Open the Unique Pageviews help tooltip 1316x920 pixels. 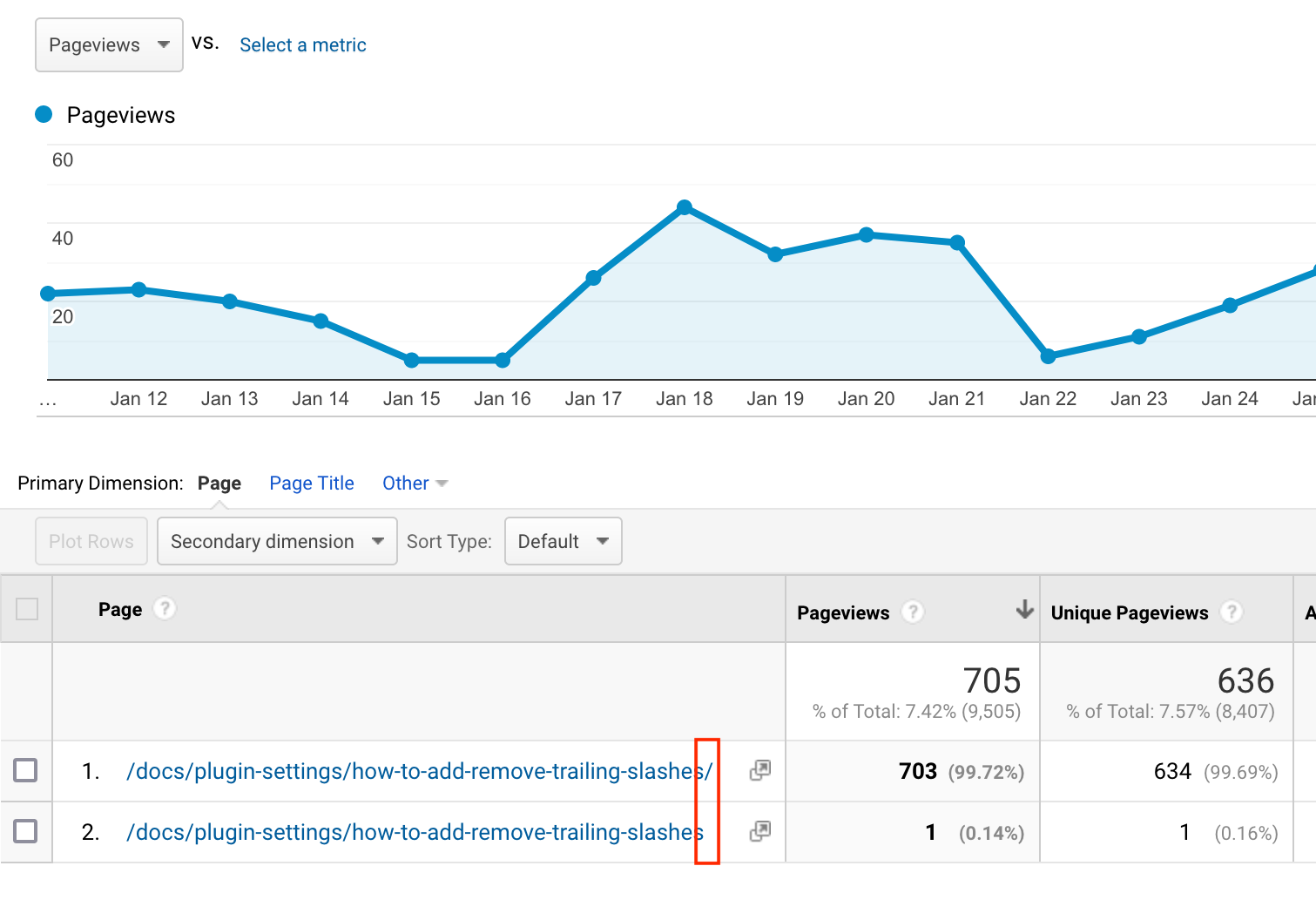[x=1232, y=612]
